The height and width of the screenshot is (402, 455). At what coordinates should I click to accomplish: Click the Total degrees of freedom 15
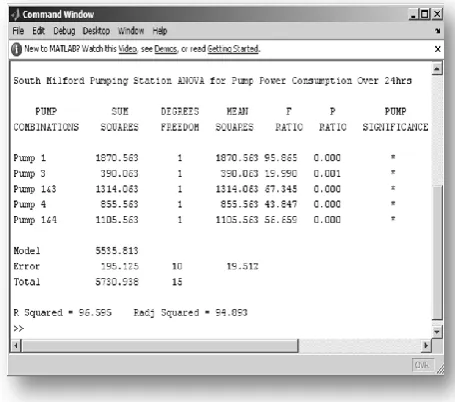[177, 282]
